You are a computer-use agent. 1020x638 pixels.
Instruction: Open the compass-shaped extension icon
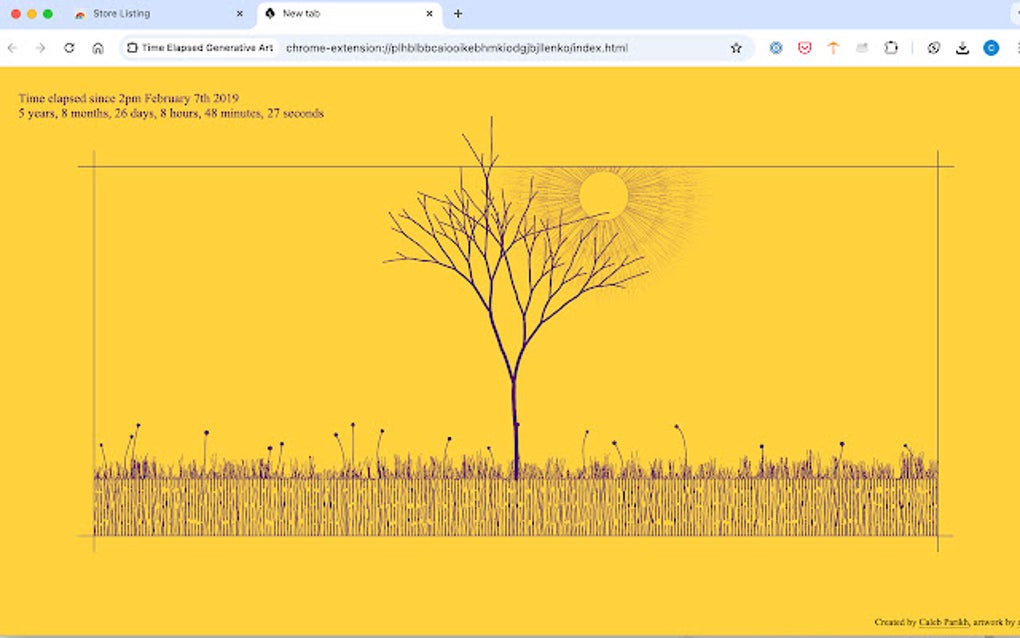point(933,47)
